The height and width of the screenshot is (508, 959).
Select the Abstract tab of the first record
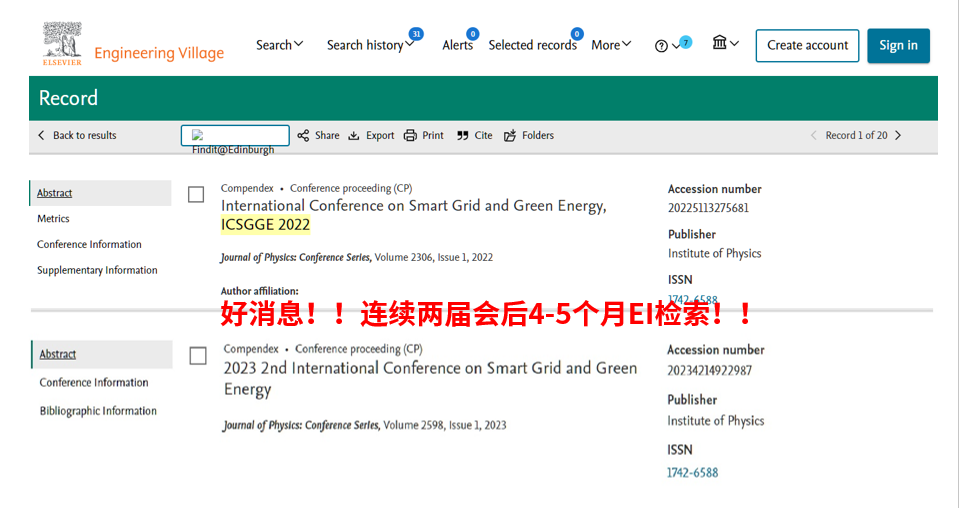[x=100, y=193]
